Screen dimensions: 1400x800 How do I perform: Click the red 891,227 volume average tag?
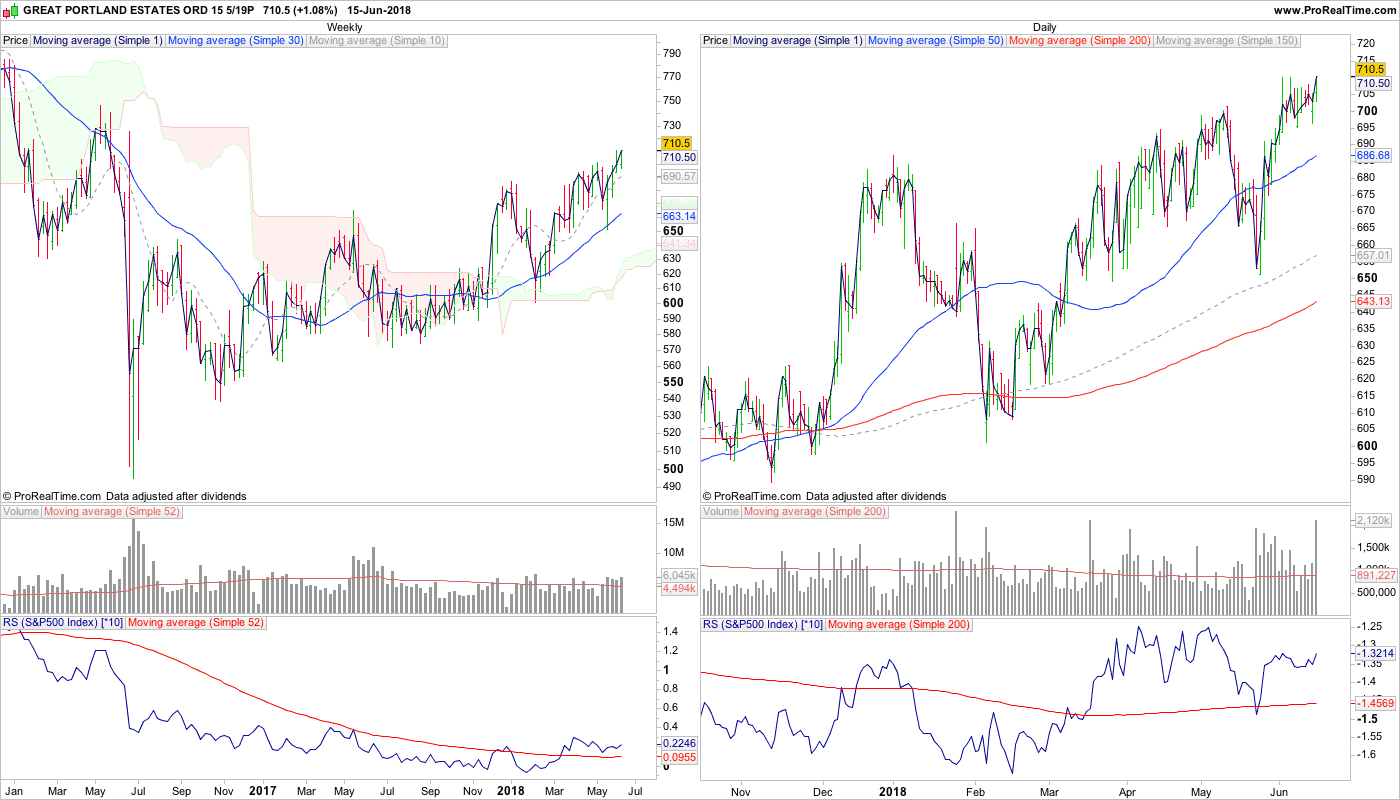pyautogui.click(x=1375, y=576)
